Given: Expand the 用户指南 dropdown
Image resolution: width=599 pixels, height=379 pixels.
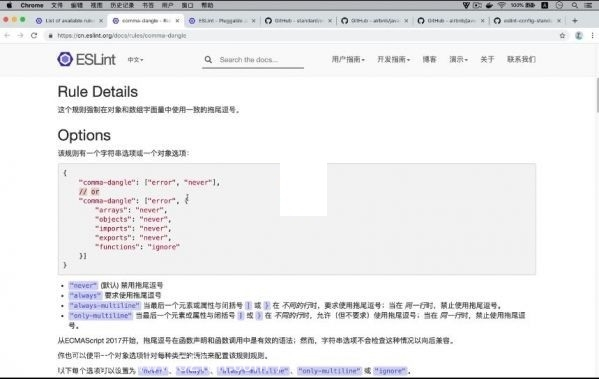Looking at the screenshot, I should 348,59.
